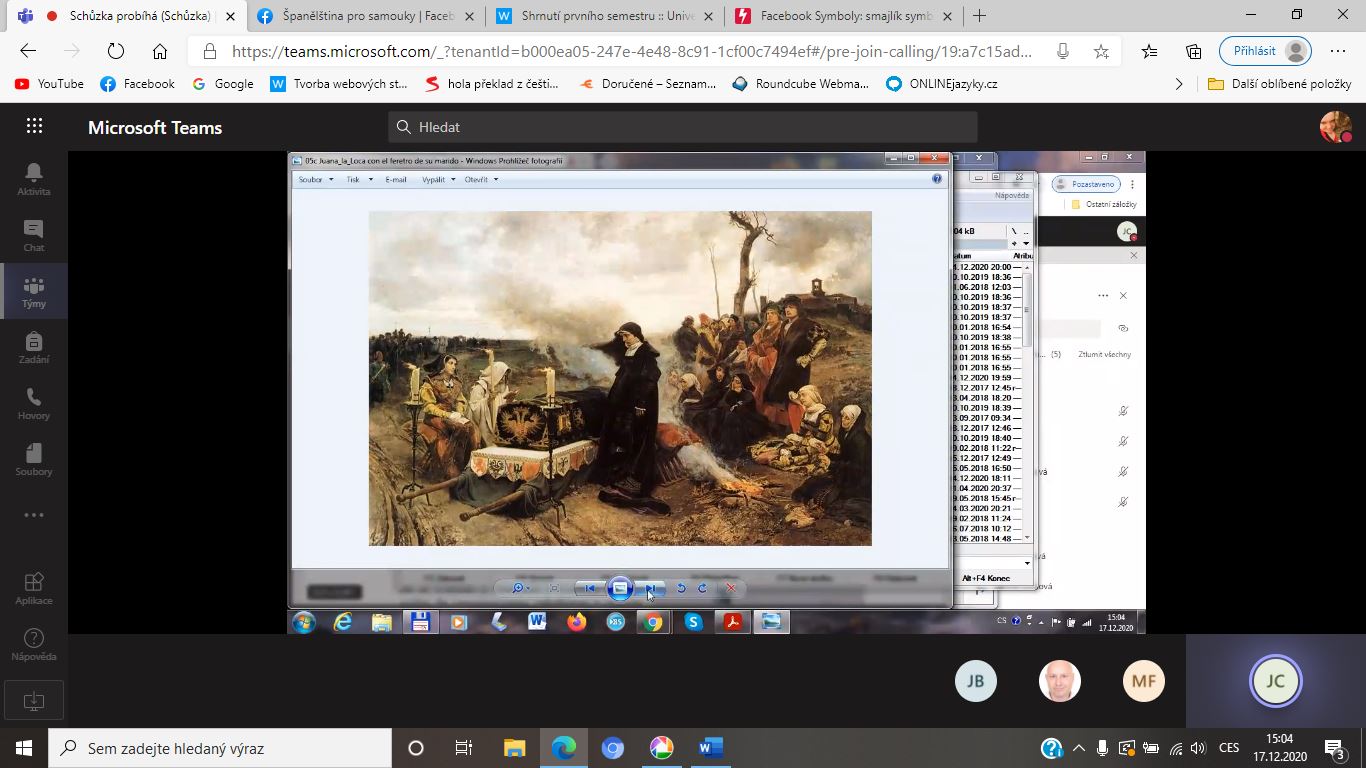This screenshot has height=768, width=1366.
Task: Click the JC participant avatar
Action: pos(1275,681)
